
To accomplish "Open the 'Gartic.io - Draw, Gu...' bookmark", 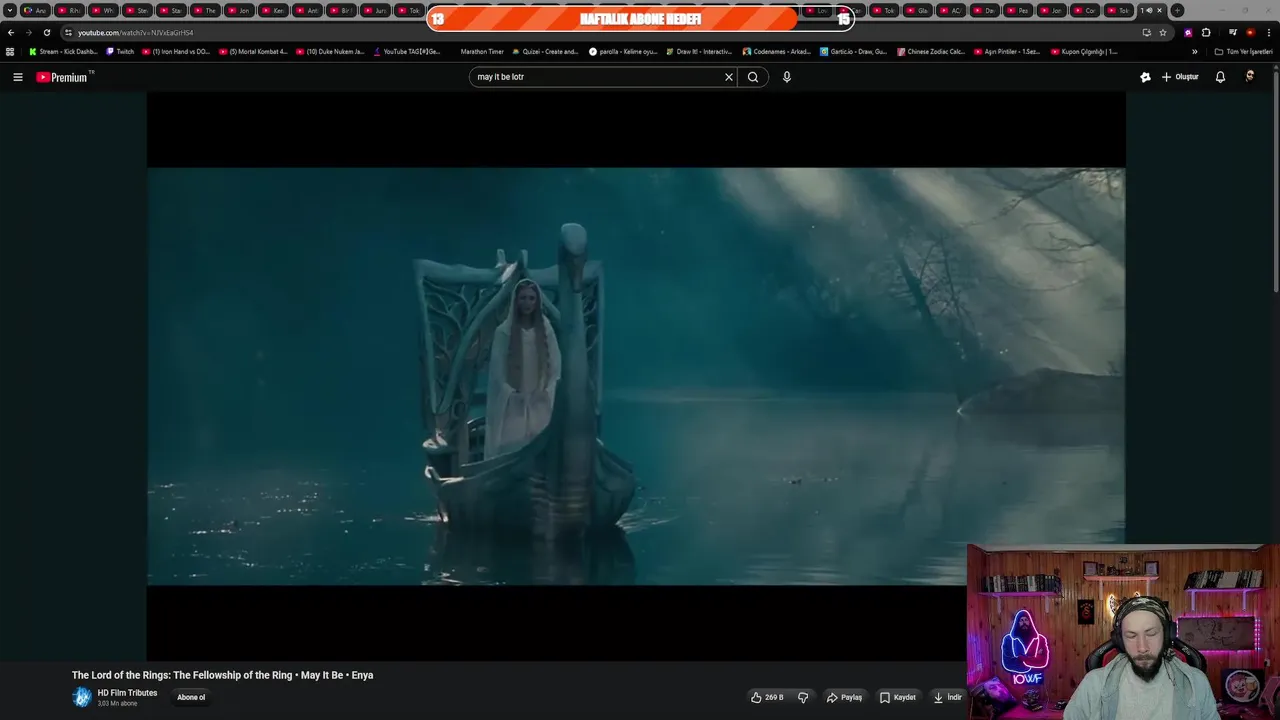I will 853,51.
